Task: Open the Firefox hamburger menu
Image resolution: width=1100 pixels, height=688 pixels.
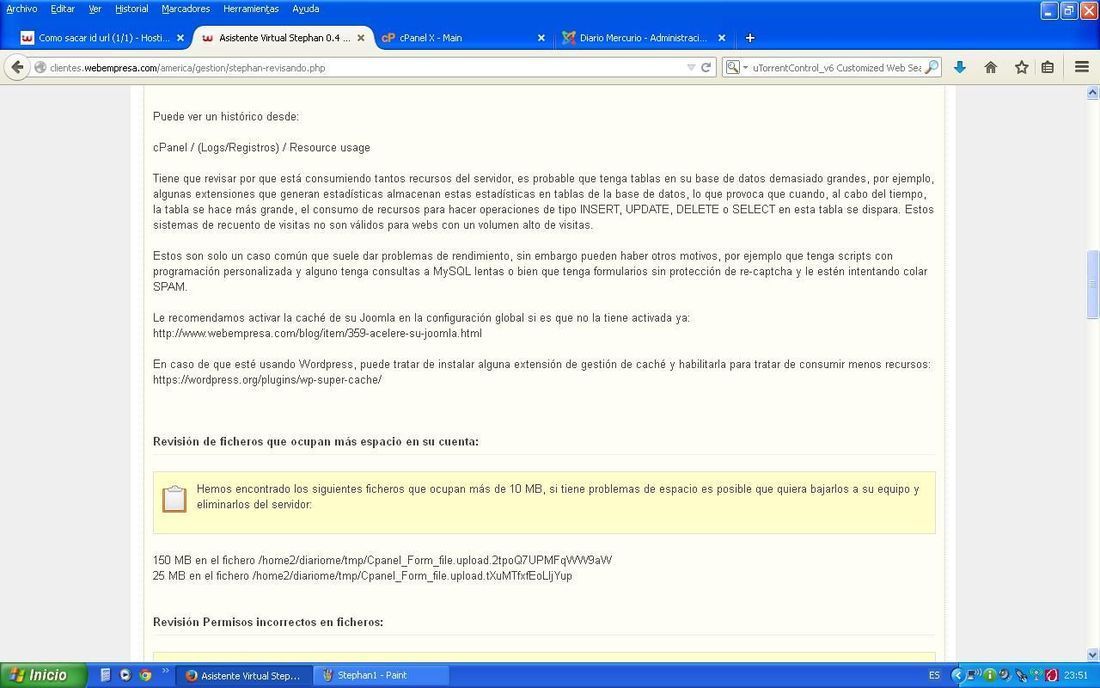Action: [x=1082, y=67]
